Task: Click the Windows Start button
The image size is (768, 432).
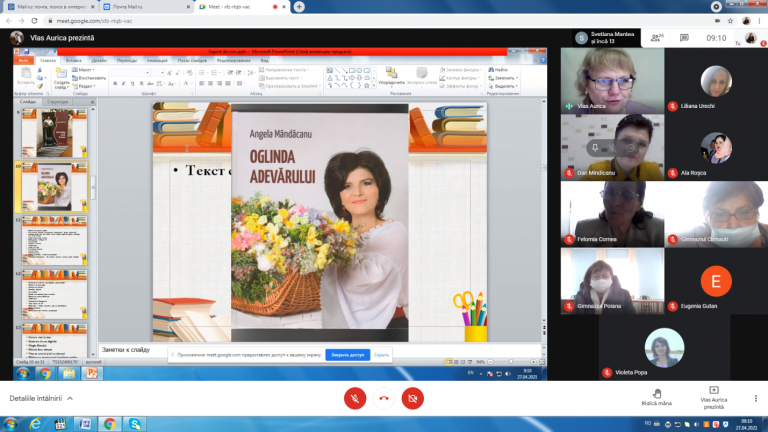Action: tap(10, 424)
